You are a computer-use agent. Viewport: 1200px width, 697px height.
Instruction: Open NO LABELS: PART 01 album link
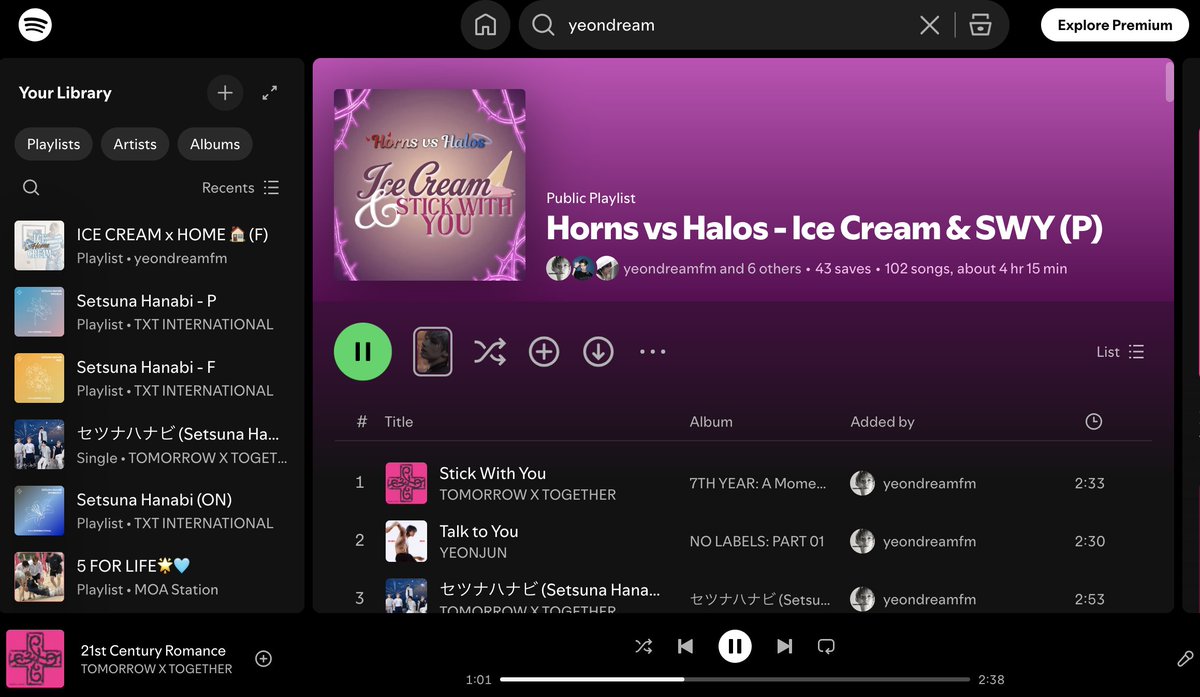click(x=757, y=541)
